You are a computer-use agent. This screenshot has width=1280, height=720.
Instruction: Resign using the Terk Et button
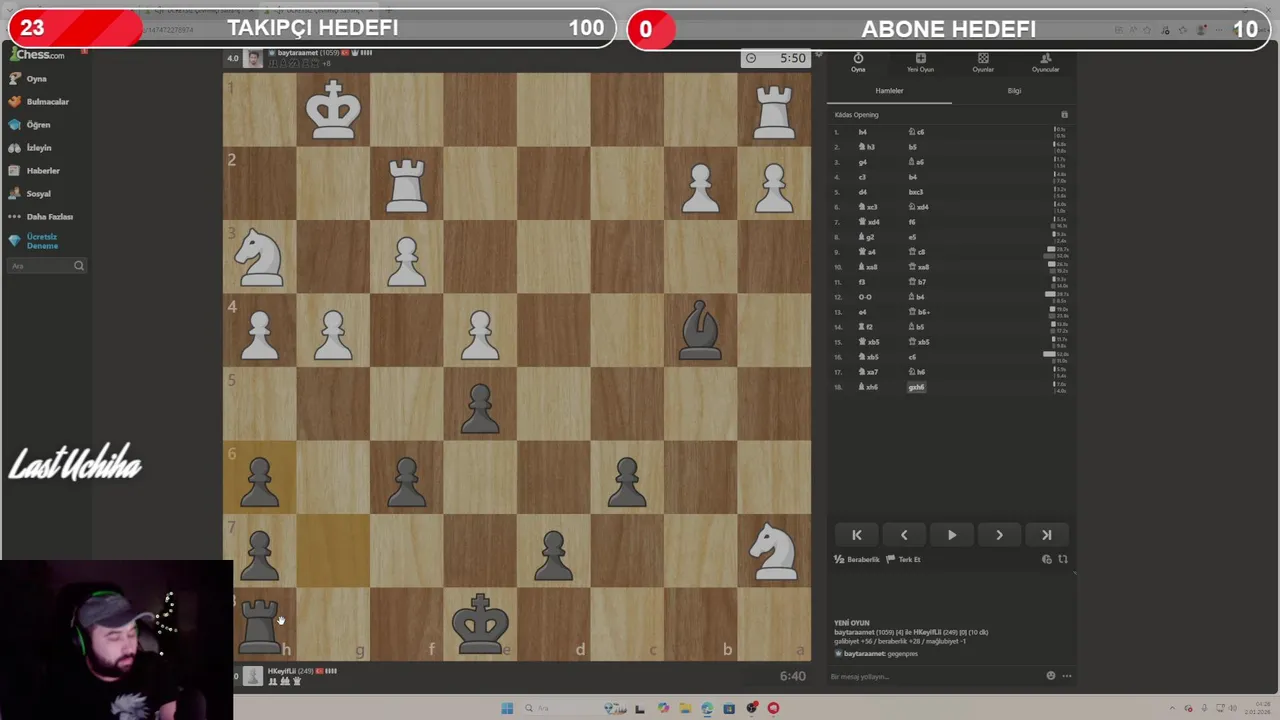pyautogui.click(x=903, y=560)
